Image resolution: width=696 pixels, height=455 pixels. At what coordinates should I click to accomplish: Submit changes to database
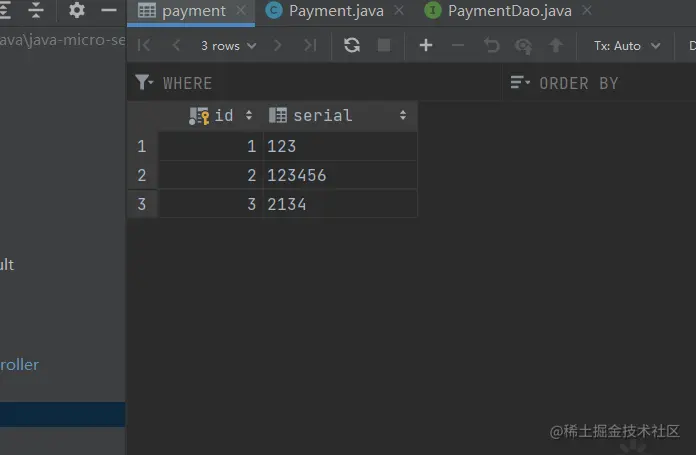(x=556, y=45)
